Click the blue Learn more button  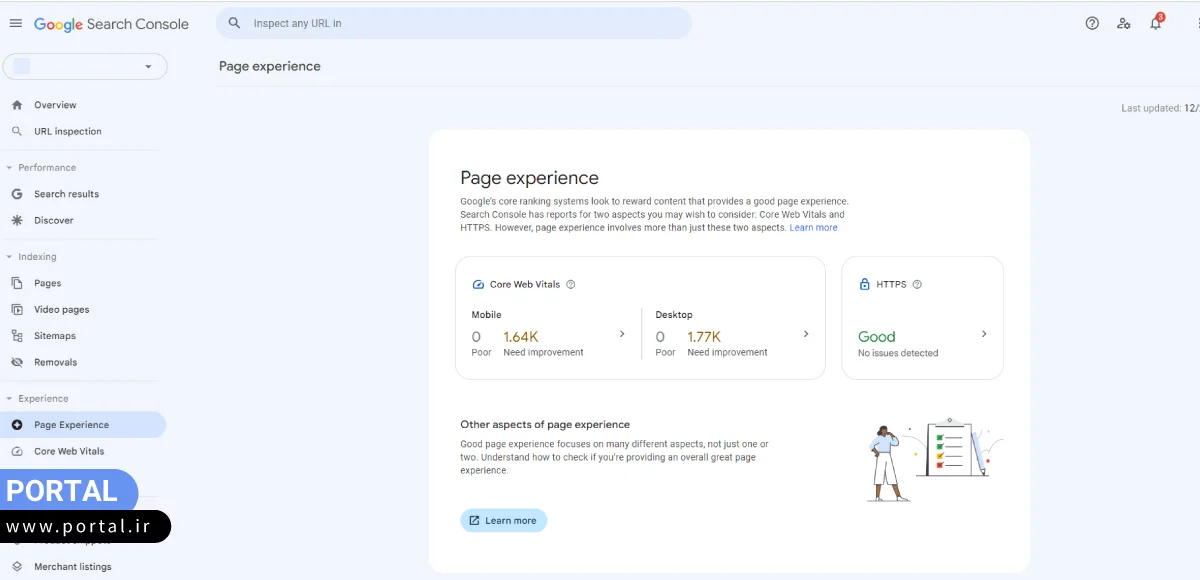503,521
